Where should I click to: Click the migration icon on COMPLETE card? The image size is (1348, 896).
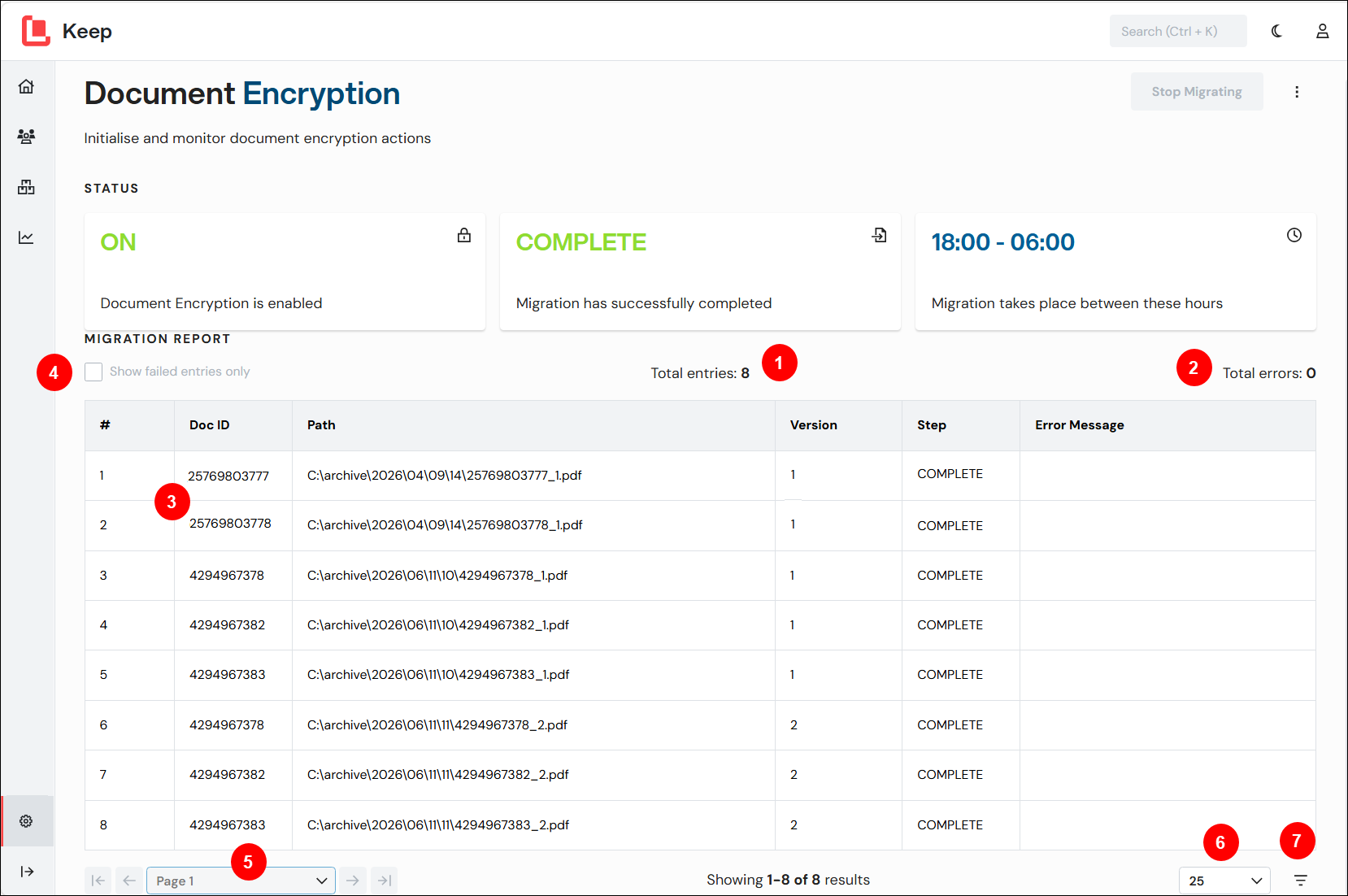tap(880, 235)
